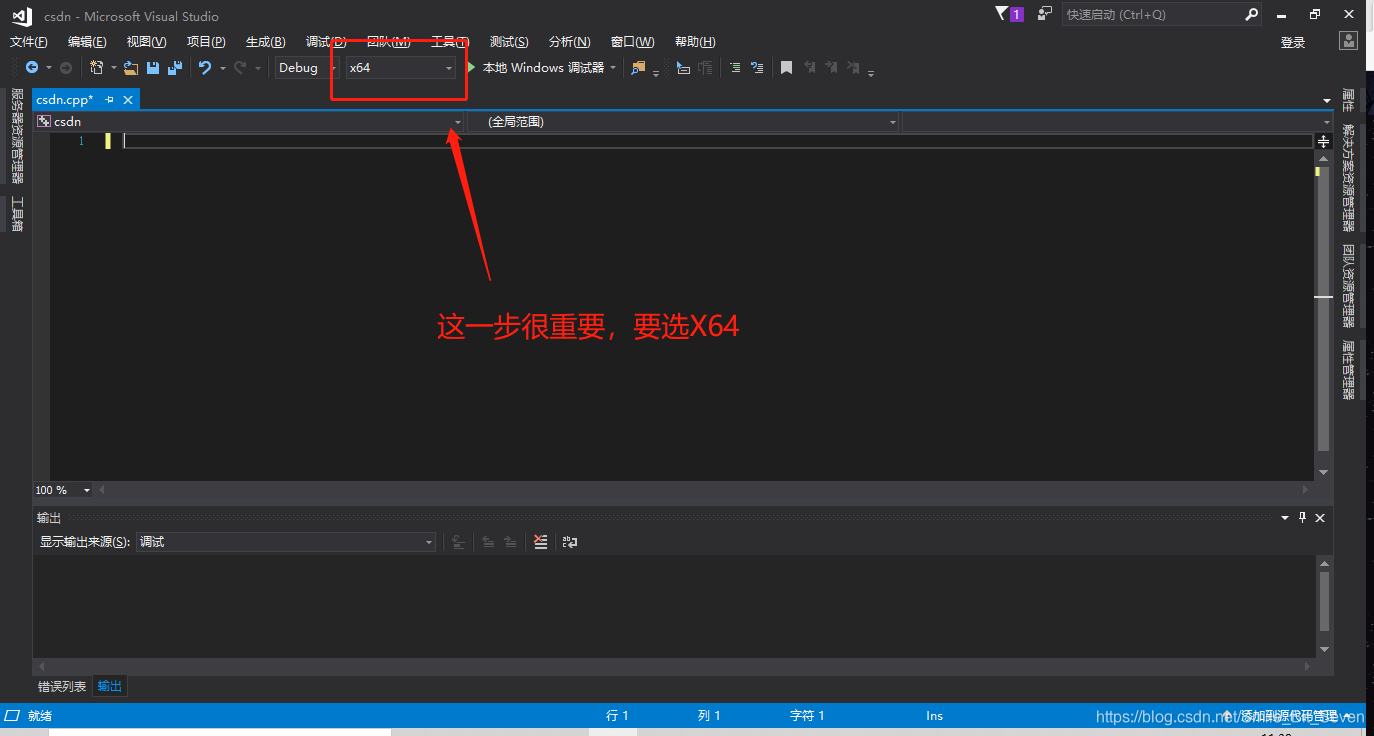Open the 100 % zoom dropdown
The width and height of the screenshot is (1374, 736).
click(63, 490)
